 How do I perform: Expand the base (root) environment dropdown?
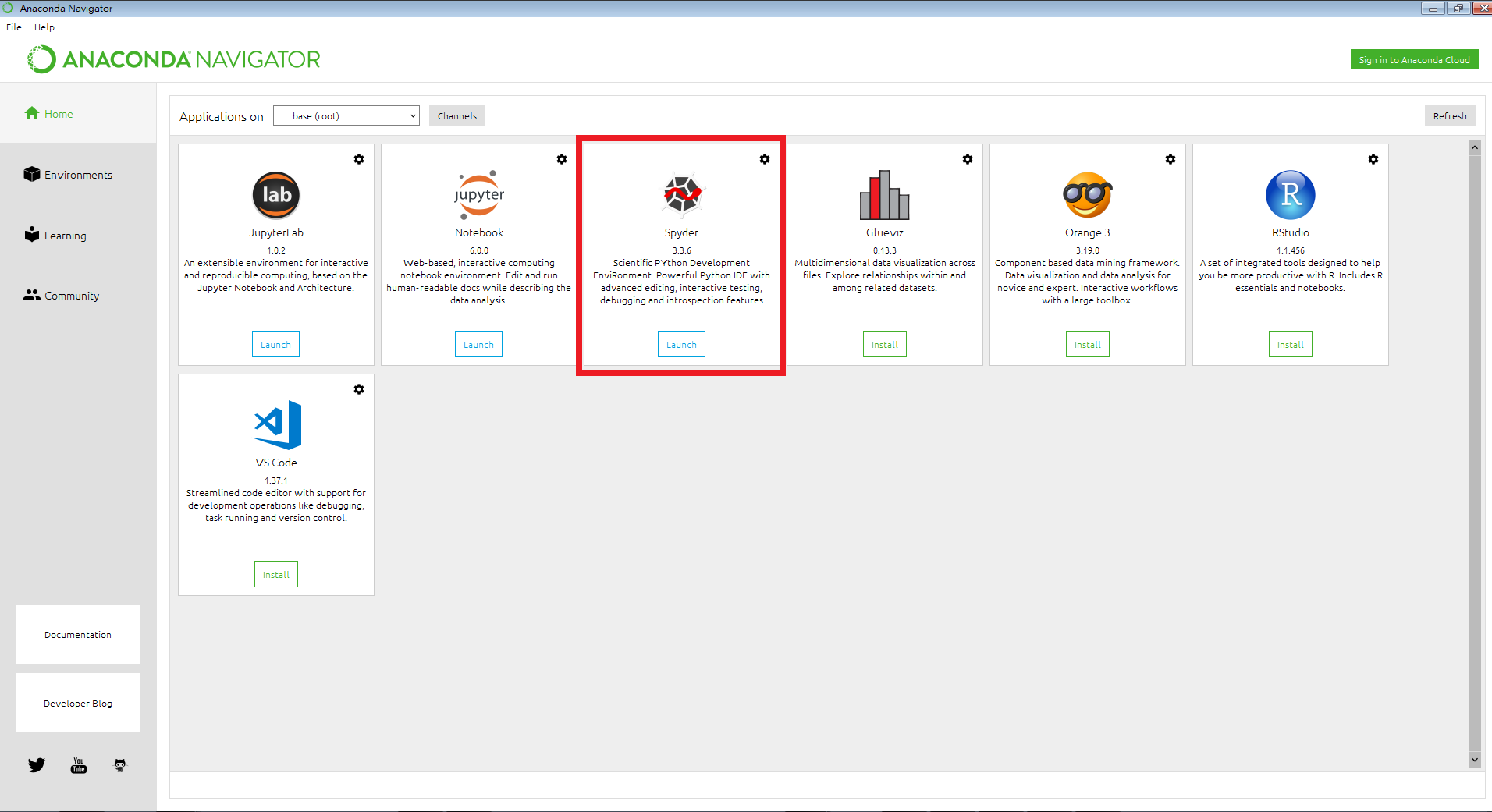click(413, 116)
